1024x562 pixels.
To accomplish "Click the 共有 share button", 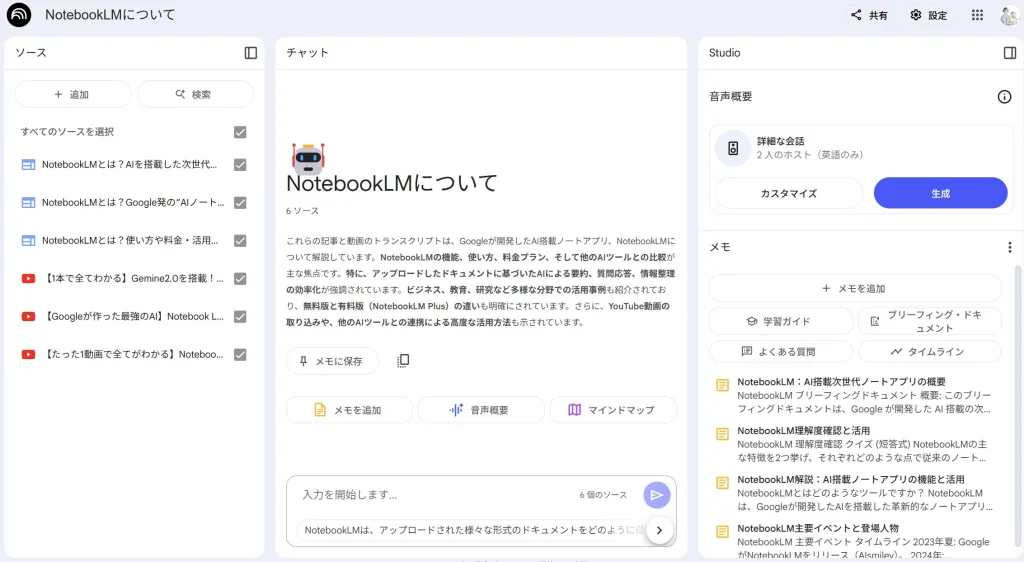I will 869,15.
